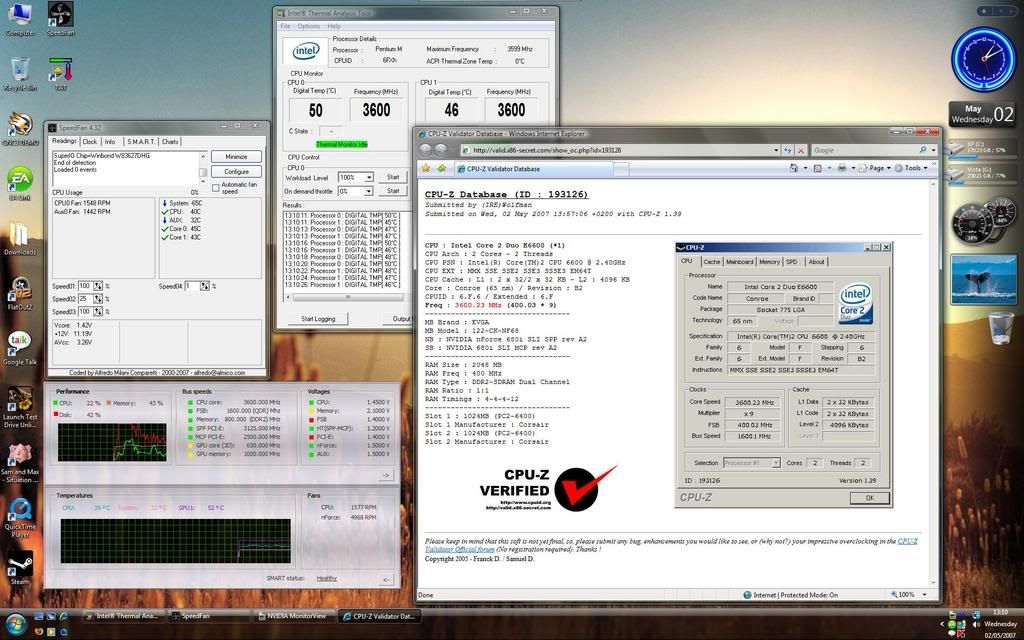Switch to the Charts tab in SpeedFan
Image resolution: width=1024 pixels, height=640 pixels.
point(170,142)
